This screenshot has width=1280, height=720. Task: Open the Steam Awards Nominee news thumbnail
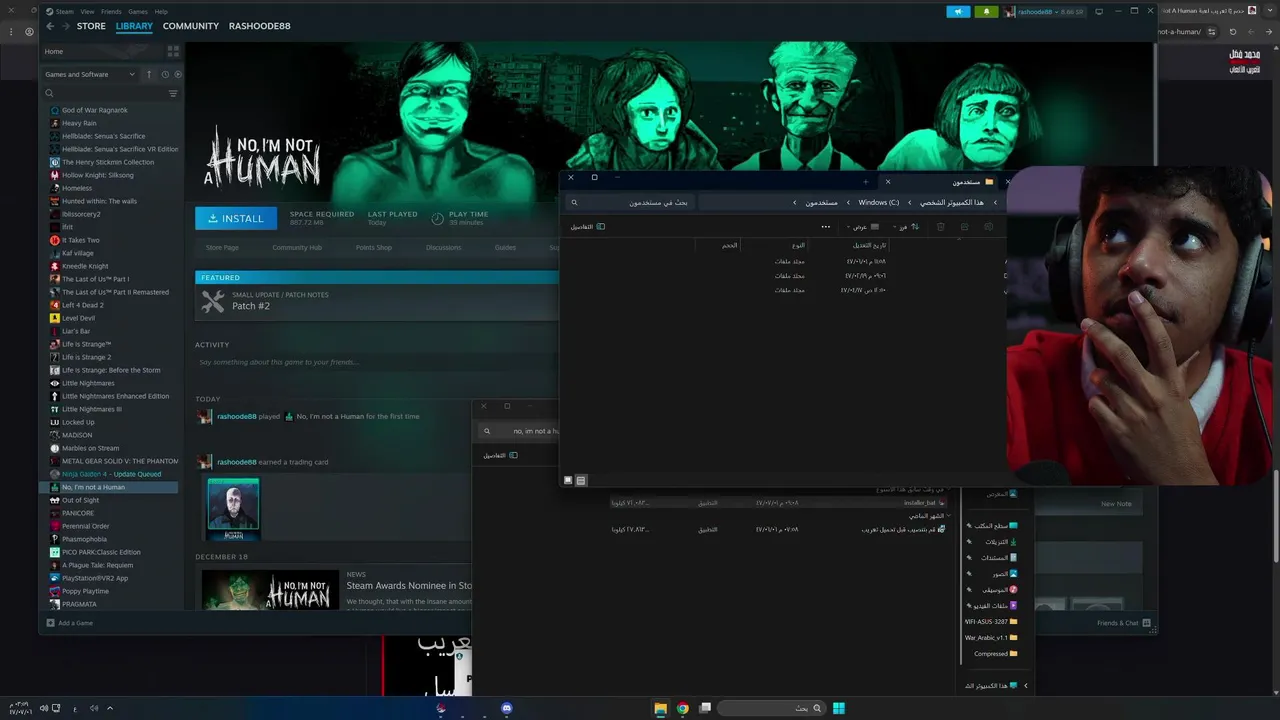[270, 588]
